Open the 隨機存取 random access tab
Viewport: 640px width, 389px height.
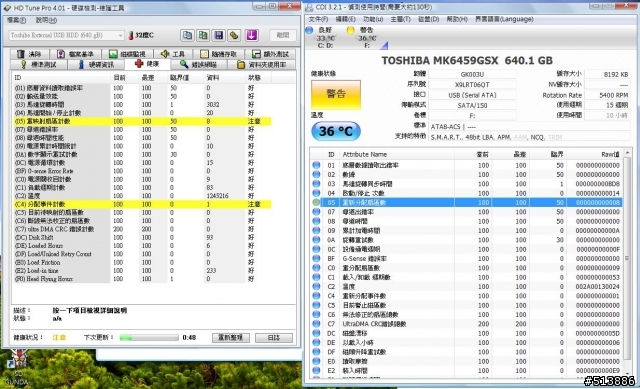tap(218, 54)
